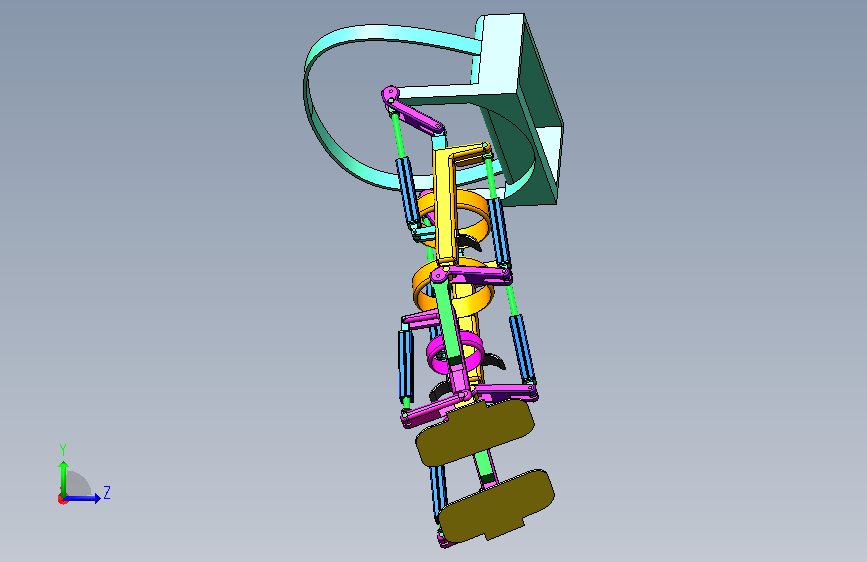The height and width of the screenshot is (562, 867).
Task: Click the green Y axis arrow of triad
Action: (x=64, y=478)
